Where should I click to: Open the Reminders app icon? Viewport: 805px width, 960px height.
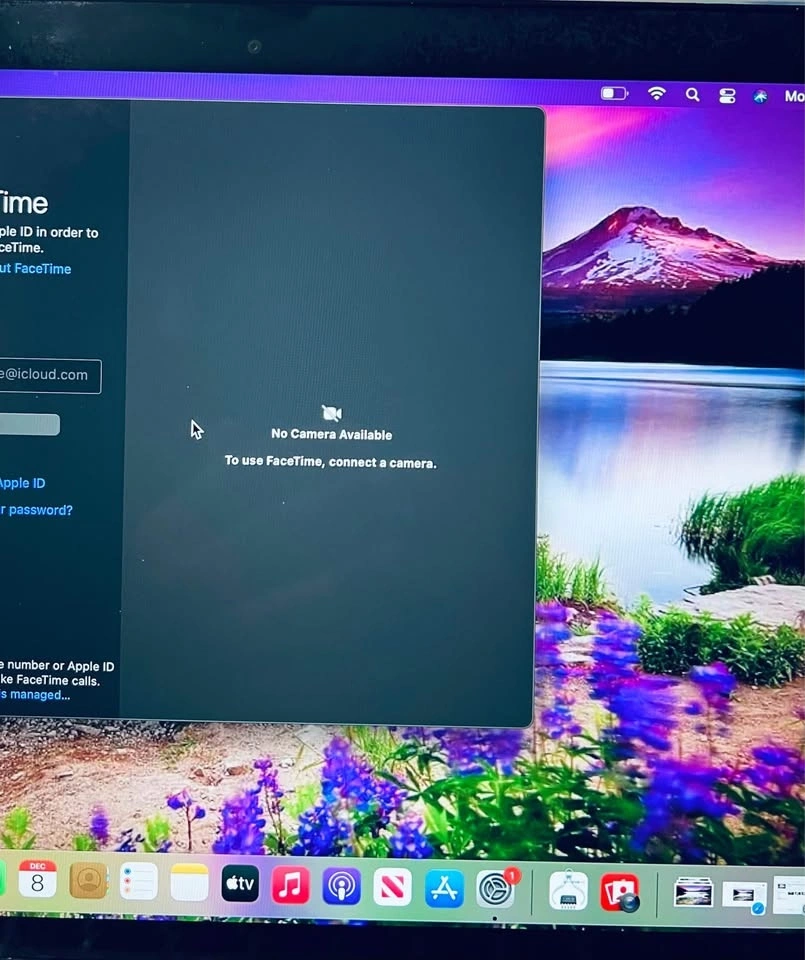coord(138,883)
